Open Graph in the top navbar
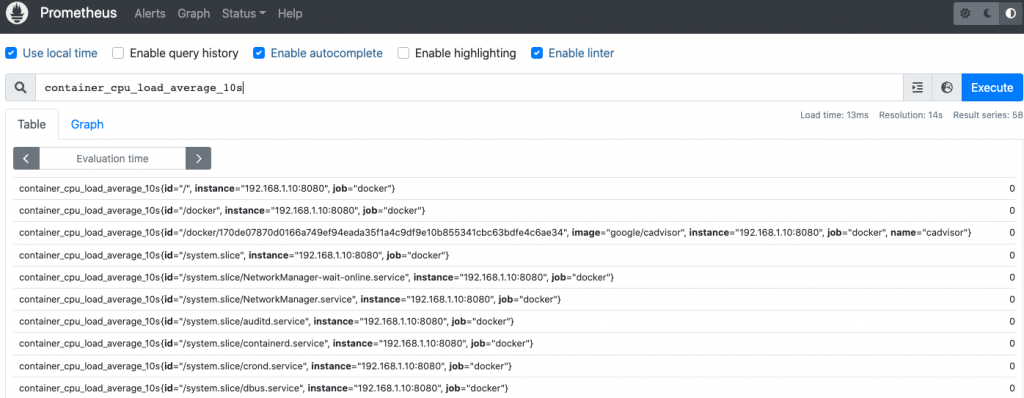 click(x=194, y=13)
